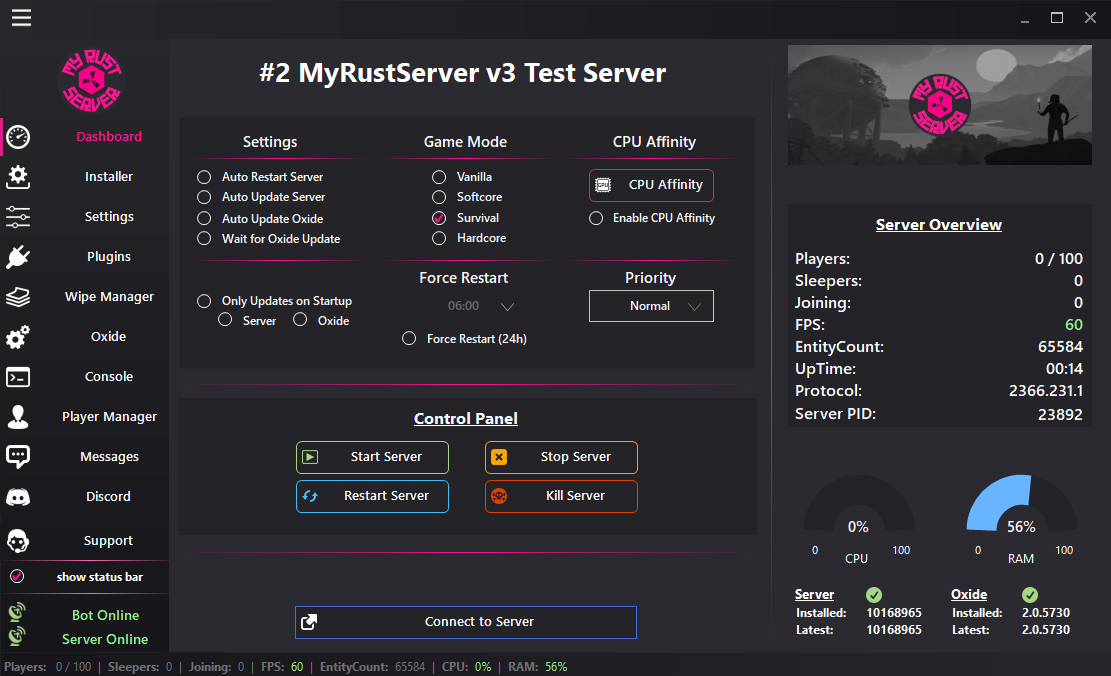Image resolution: width=1111 pixels, height=676 pixels.
Task: Open the hamburger menu icon
Action: coord(21,18)
